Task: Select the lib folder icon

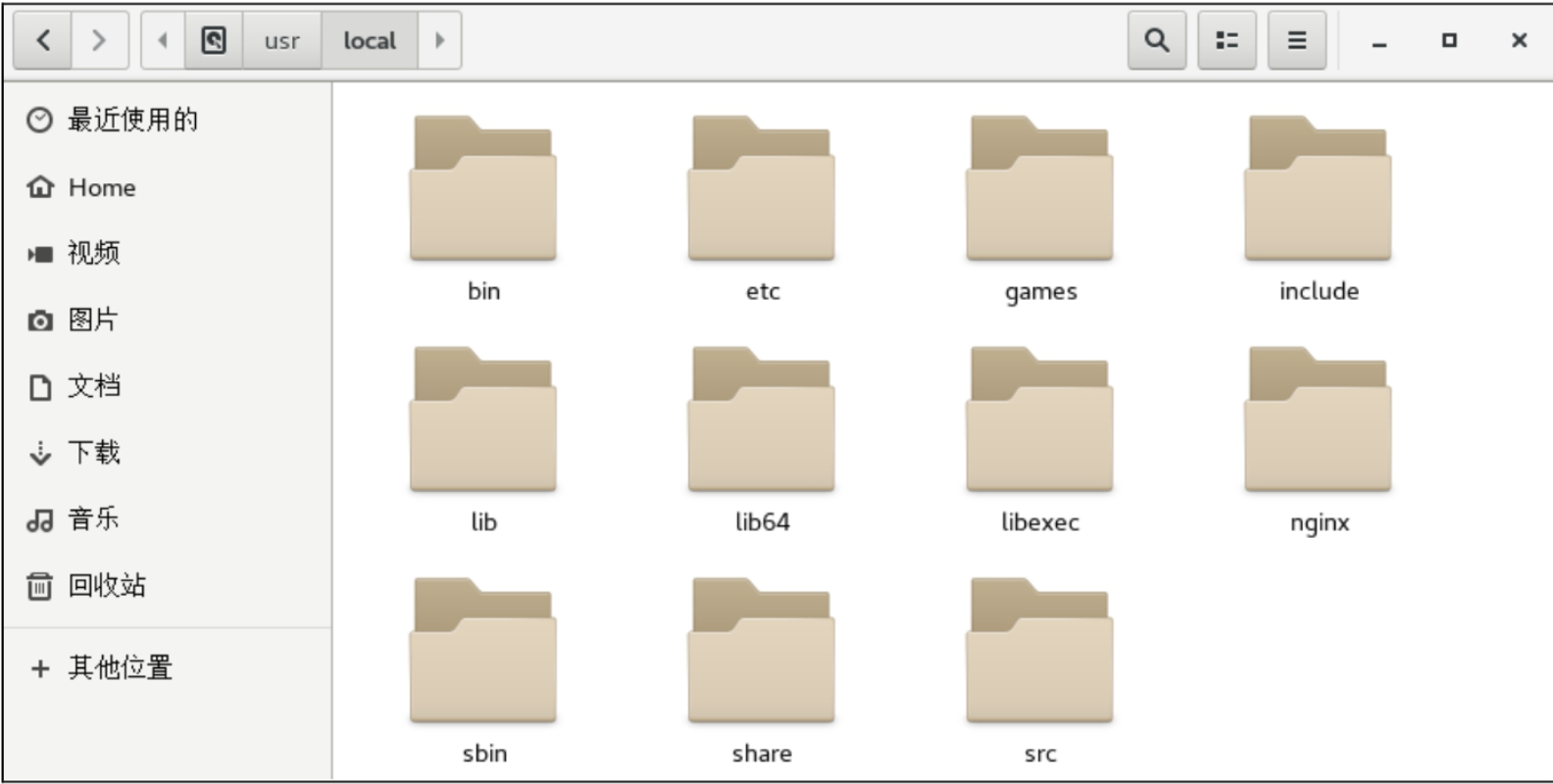Action: pos(483,419)
